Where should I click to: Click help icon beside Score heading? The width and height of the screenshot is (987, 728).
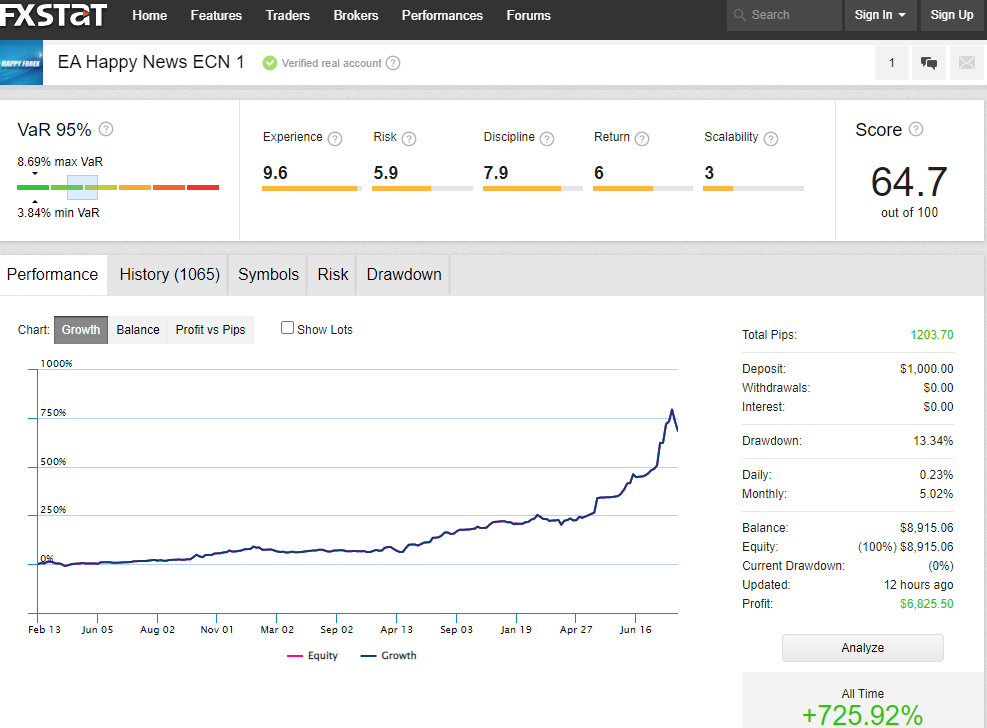coord(916,129)
